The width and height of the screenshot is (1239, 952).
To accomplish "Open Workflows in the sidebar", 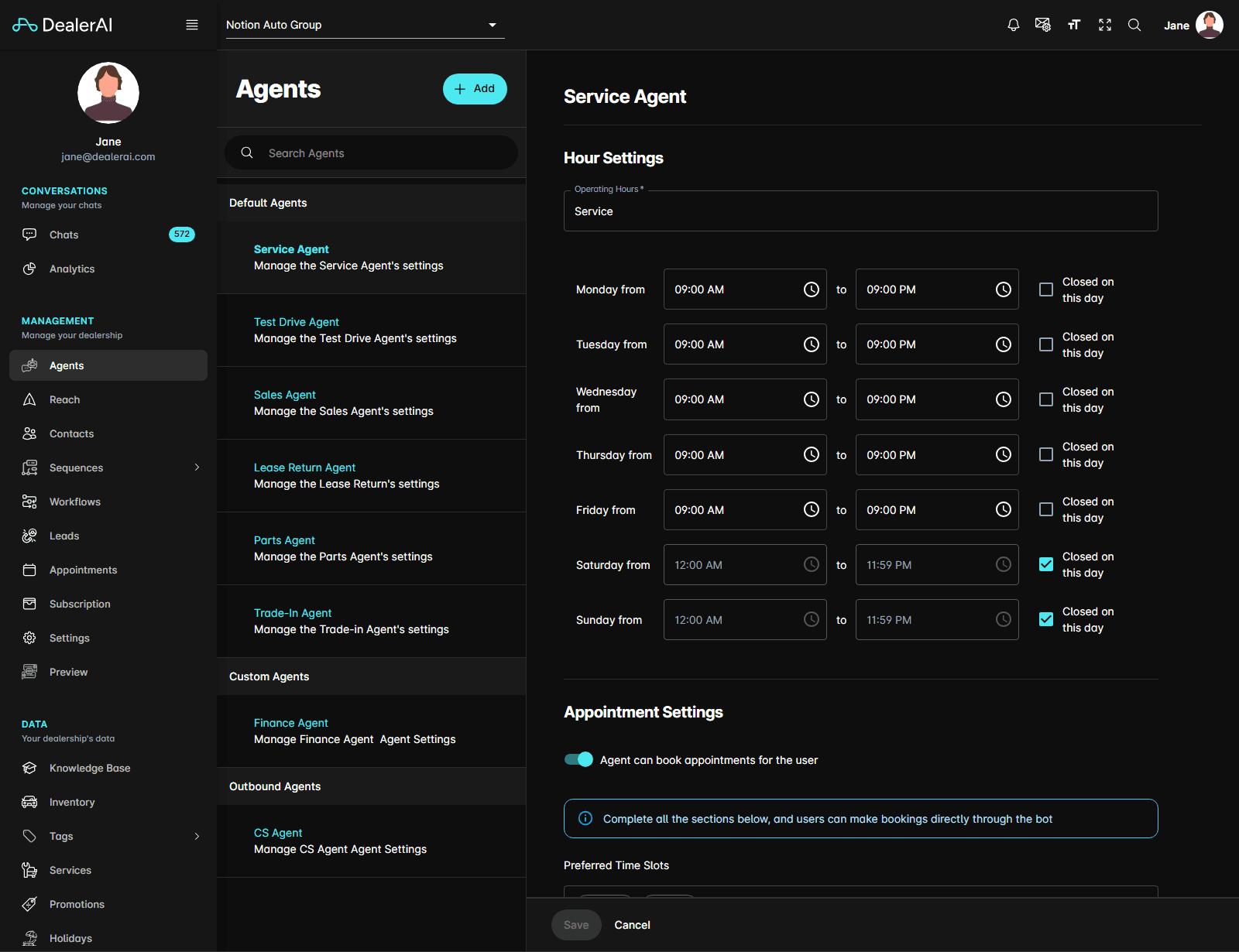I will 108,502.
